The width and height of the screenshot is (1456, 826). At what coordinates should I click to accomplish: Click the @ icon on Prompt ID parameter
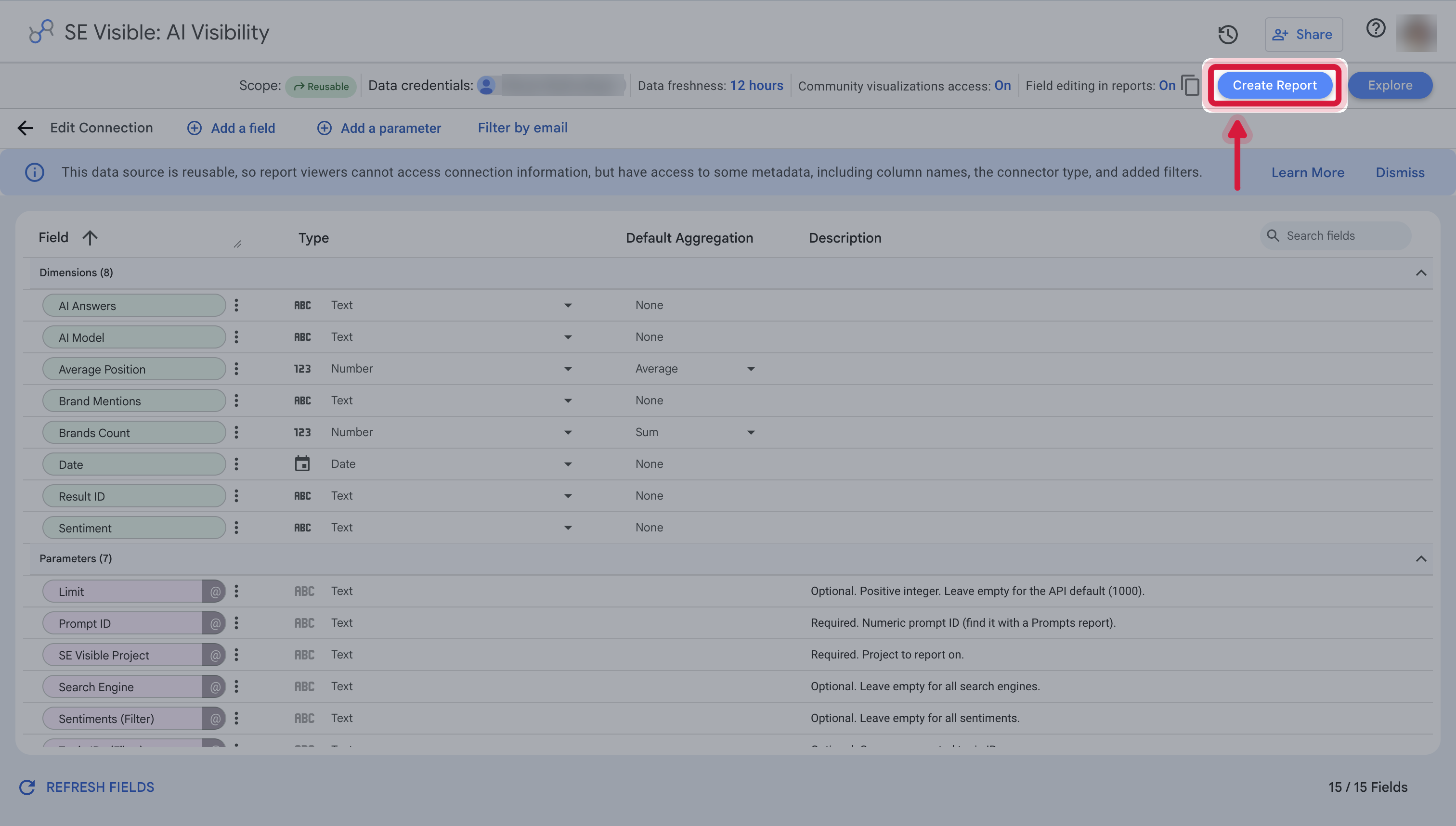tap(215, 623)
